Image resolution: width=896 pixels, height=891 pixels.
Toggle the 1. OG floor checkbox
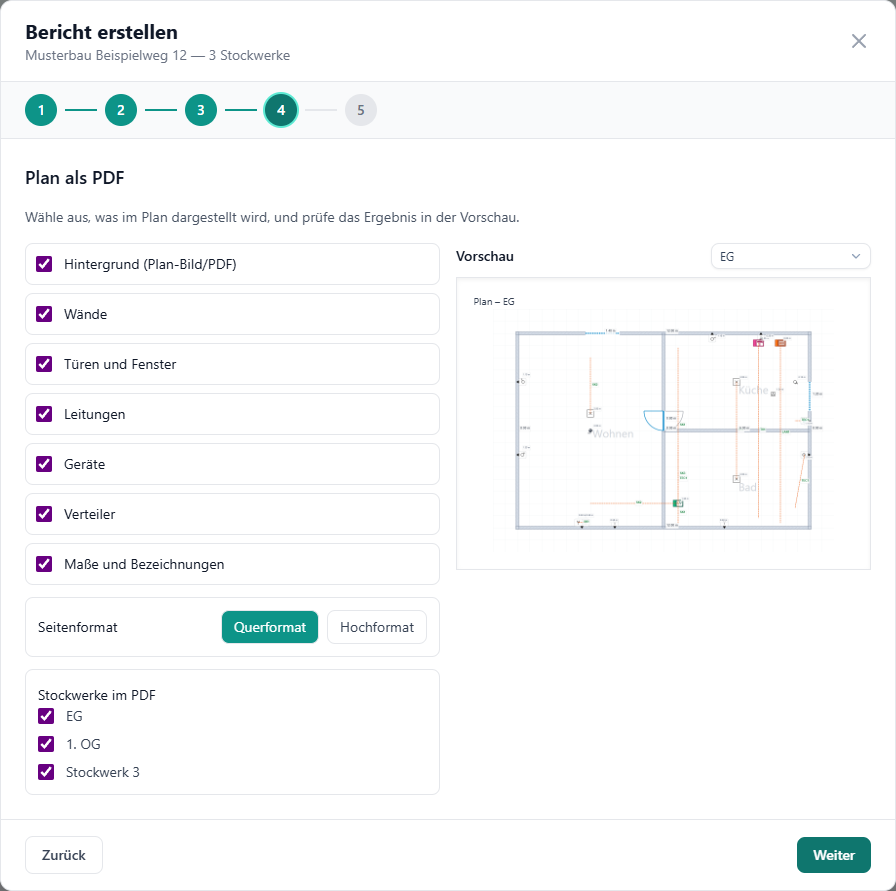(46, 744)
